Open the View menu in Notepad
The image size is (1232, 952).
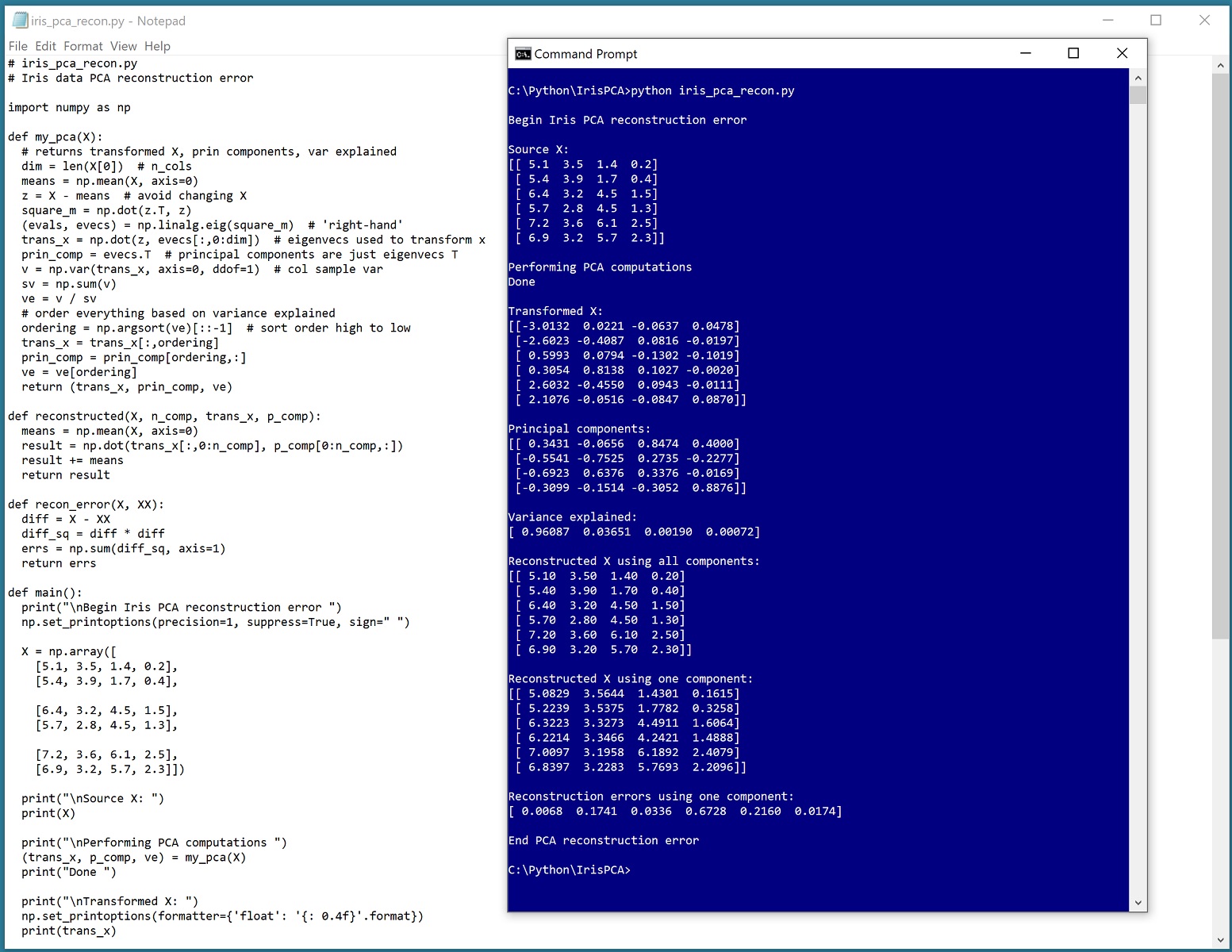coord(123,46)
